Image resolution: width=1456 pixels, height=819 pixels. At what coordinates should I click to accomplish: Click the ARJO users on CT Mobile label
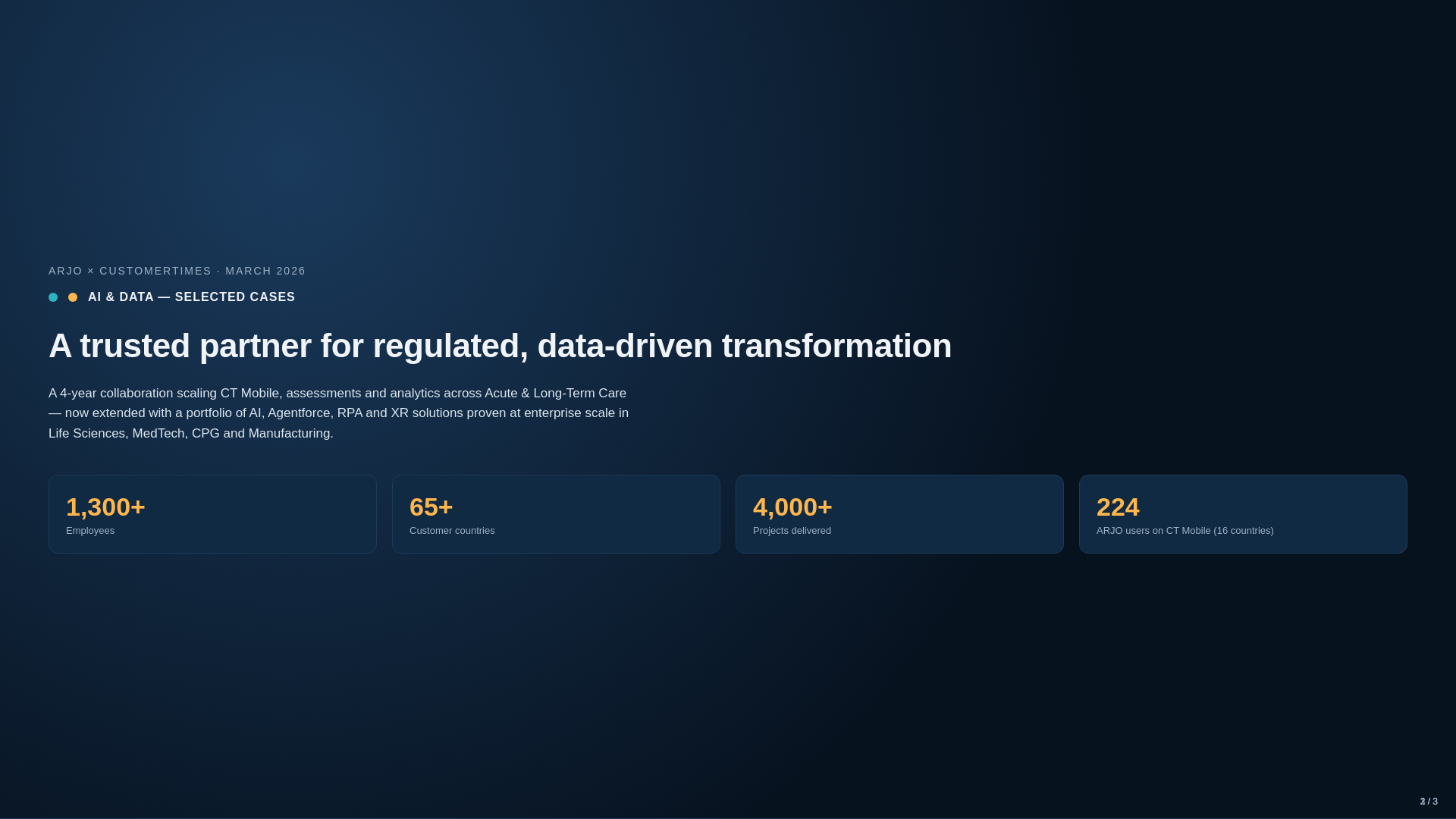tap(1185, 531)
